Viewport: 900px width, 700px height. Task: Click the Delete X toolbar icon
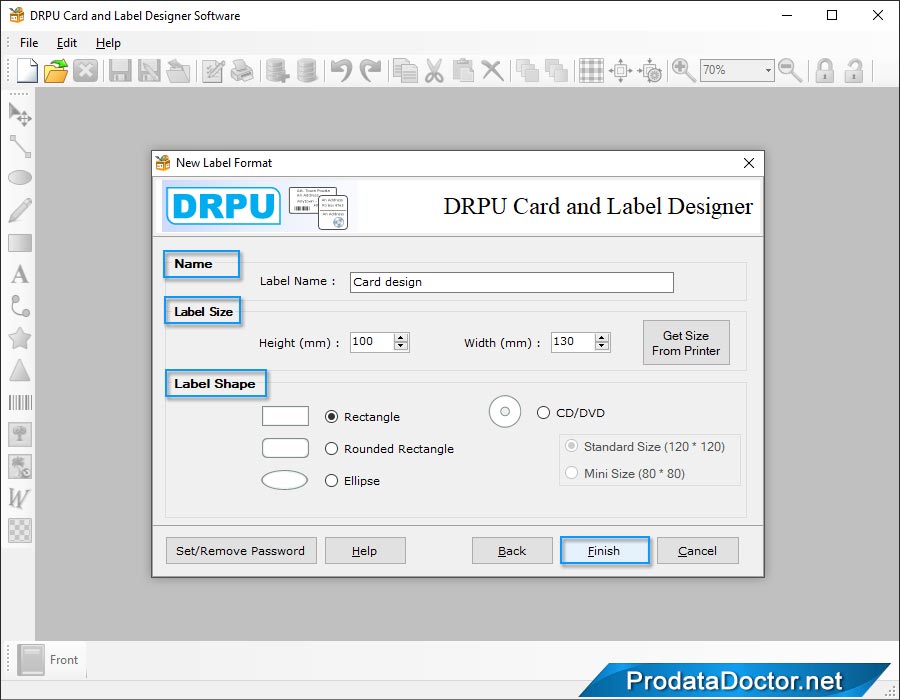click(492, 71)
